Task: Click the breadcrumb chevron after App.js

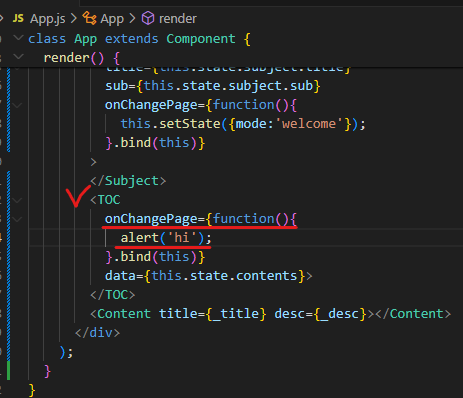Action: pos(73,19)
